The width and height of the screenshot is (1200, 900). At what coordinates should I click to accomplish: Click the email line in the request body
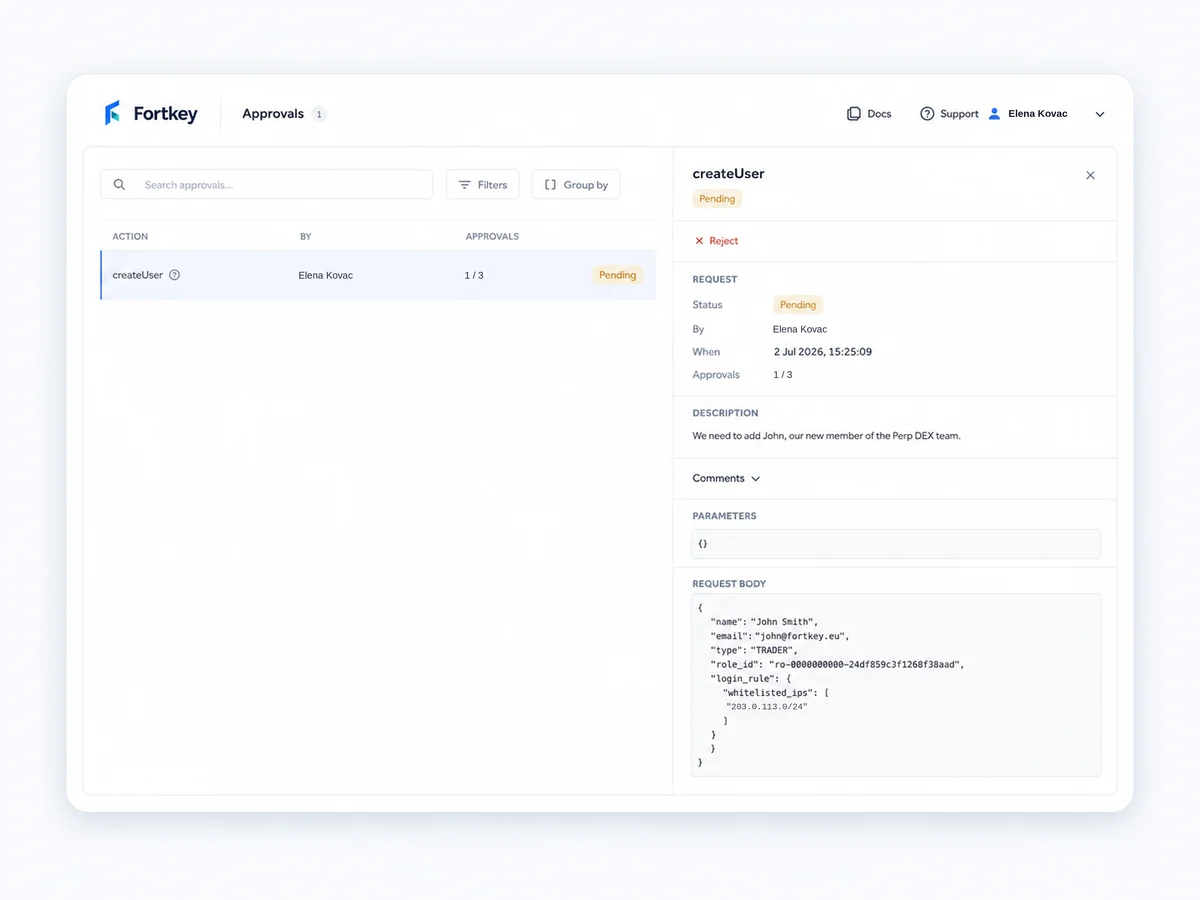(779, 636)
